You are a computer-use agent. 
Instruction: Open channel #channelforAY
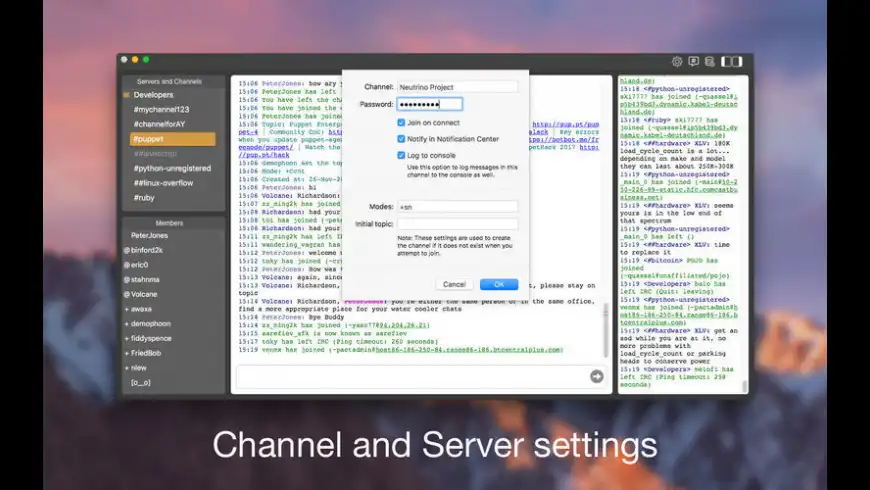[159, 124]
